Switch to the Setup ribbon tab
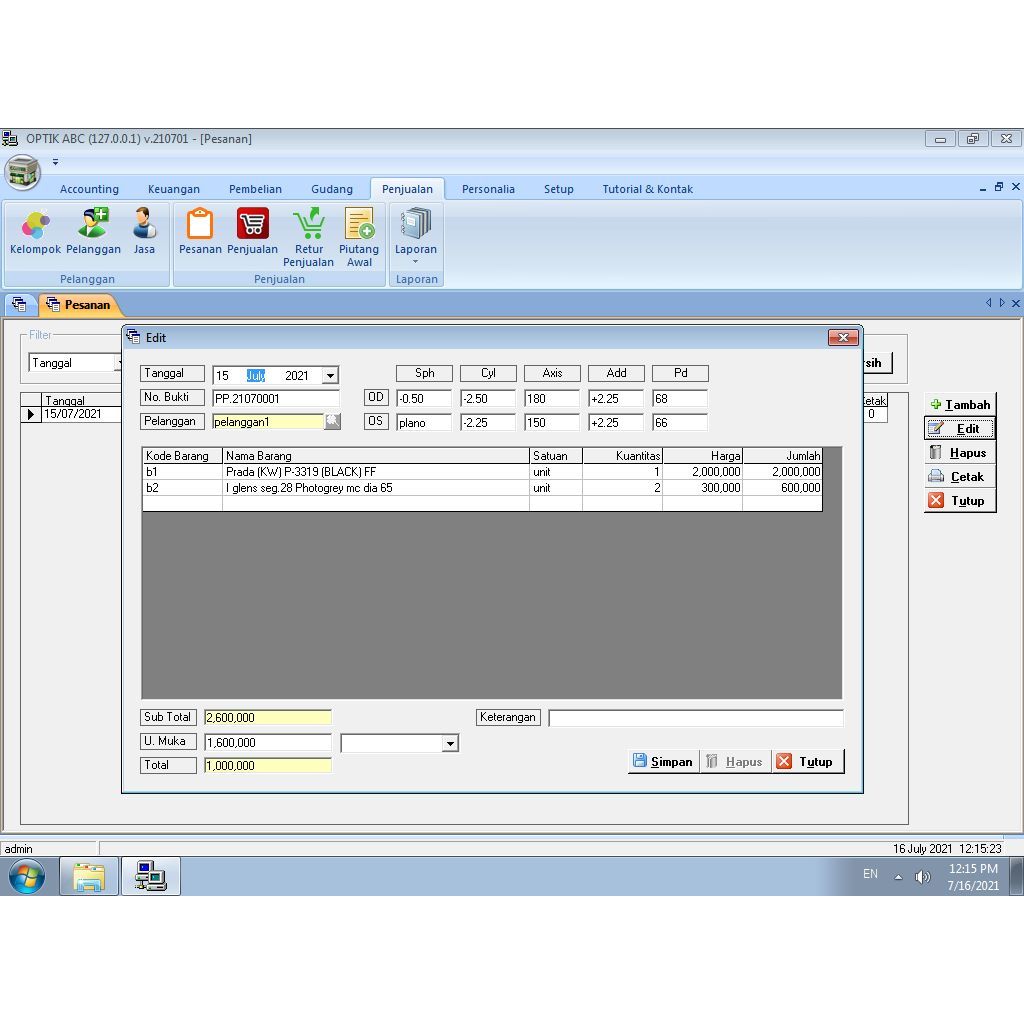 coord(558,188)
